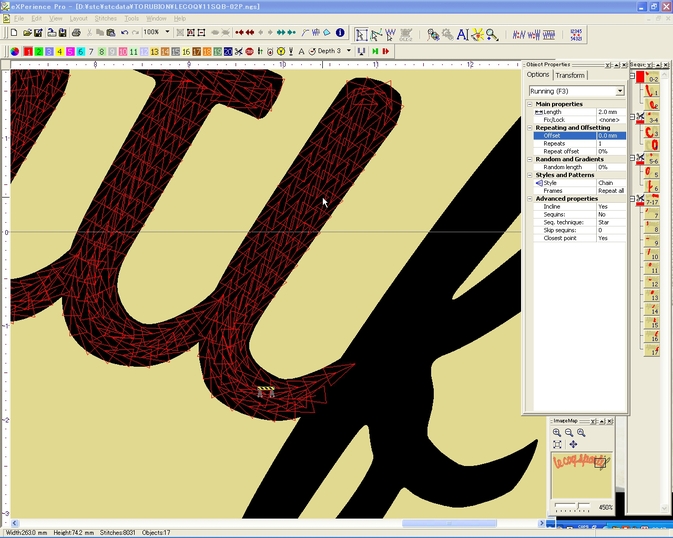Screen dimensions: 673x538
Task: Click the magnifier zoom tool
Action: tap(492, 35)
